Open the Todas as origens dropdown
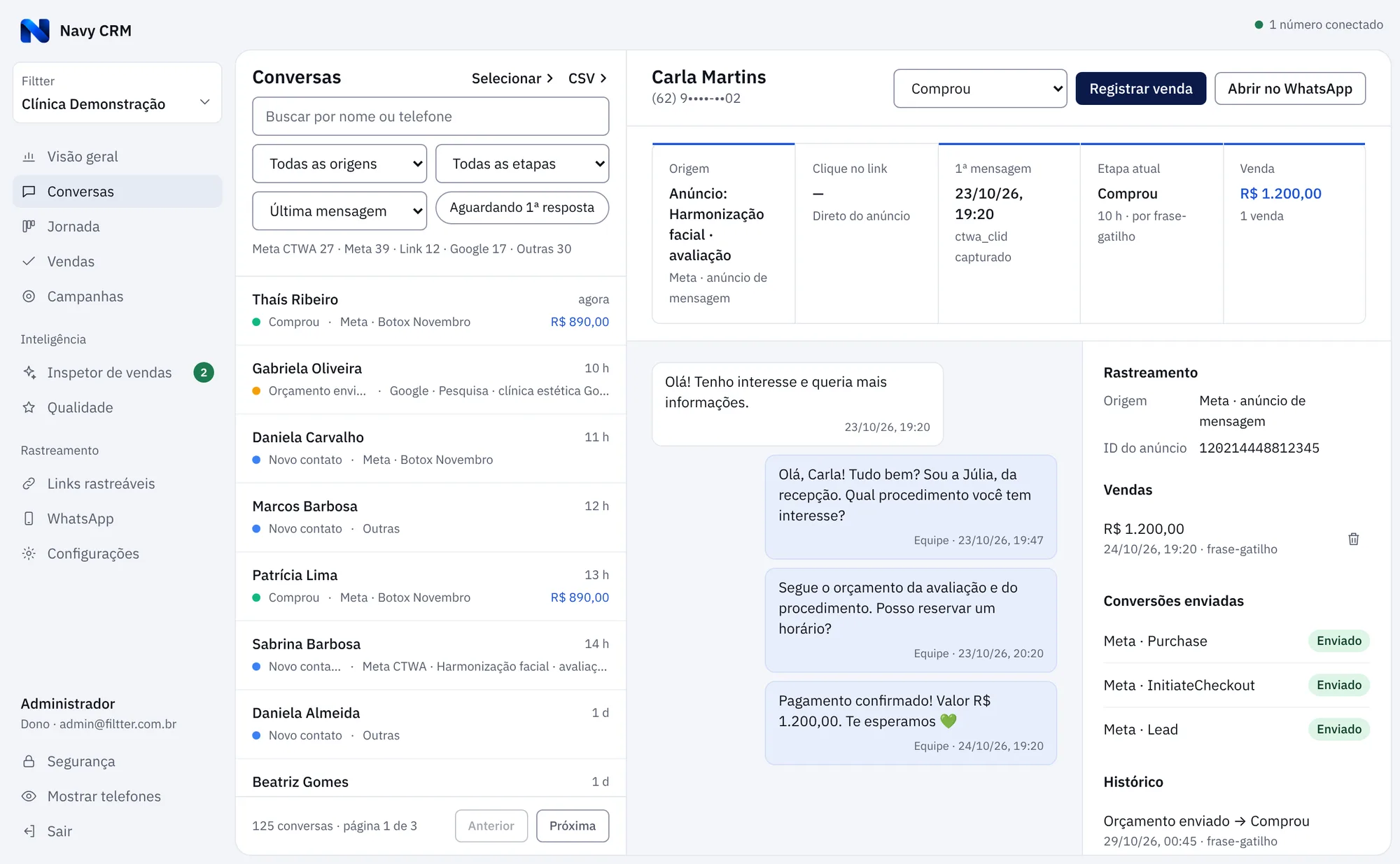 339,164
